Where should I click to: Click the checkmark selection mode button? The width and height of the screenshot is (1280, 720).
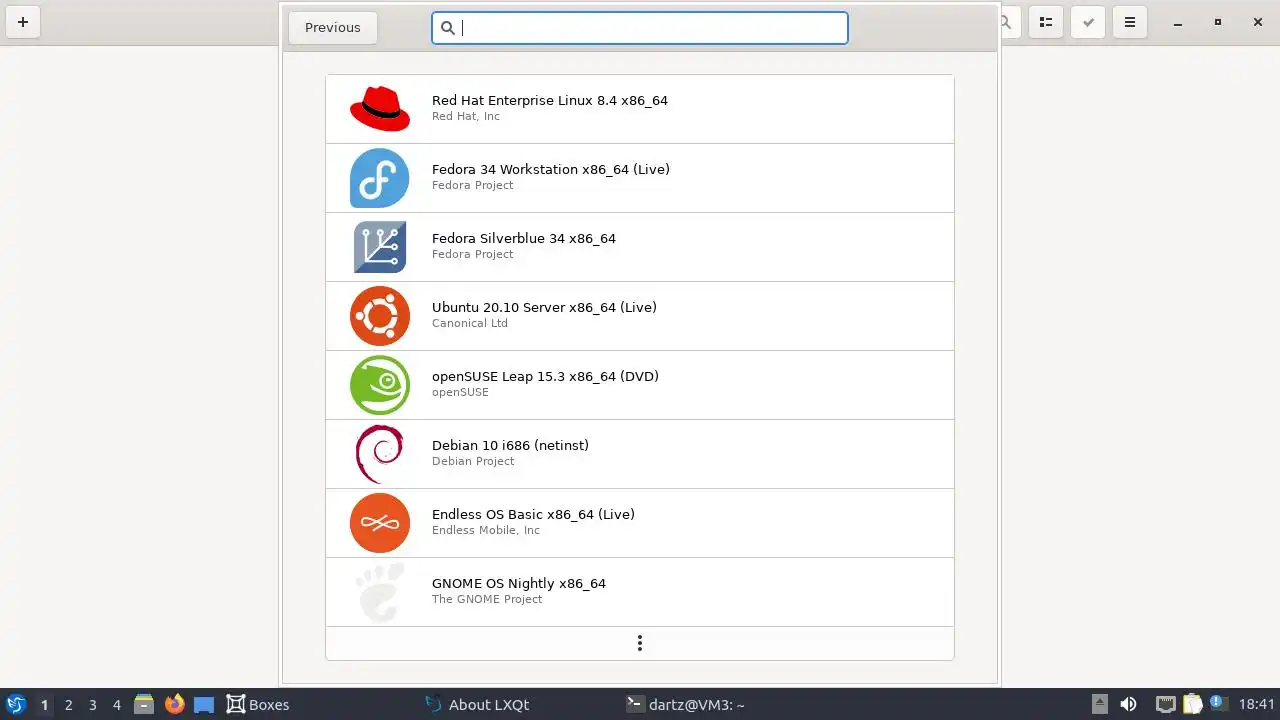coord(1088,22)
